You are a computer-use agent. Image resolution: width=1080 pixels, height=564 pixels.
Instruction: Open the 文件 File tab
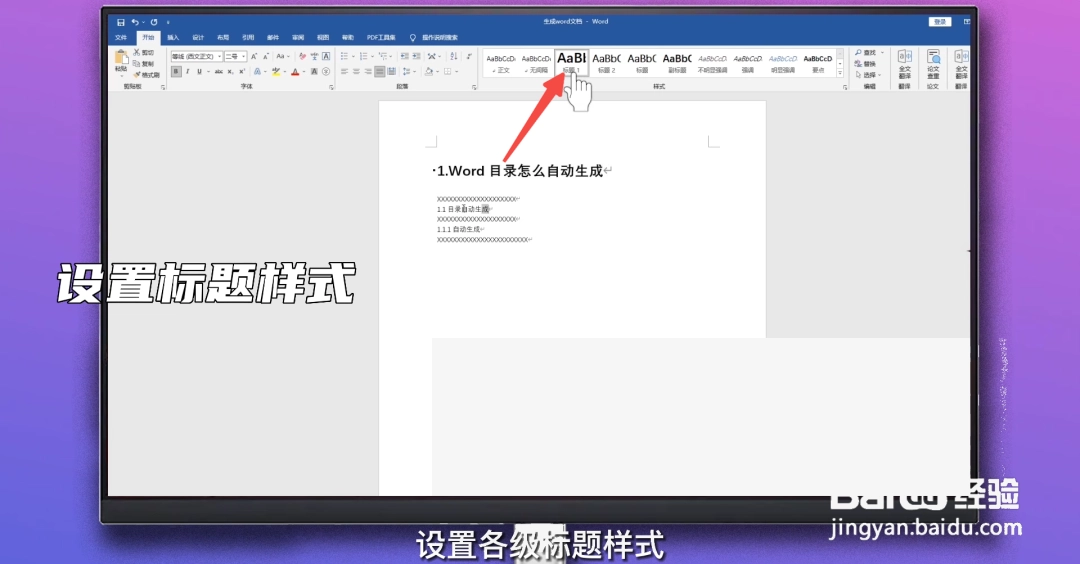[x=121, y=38]
